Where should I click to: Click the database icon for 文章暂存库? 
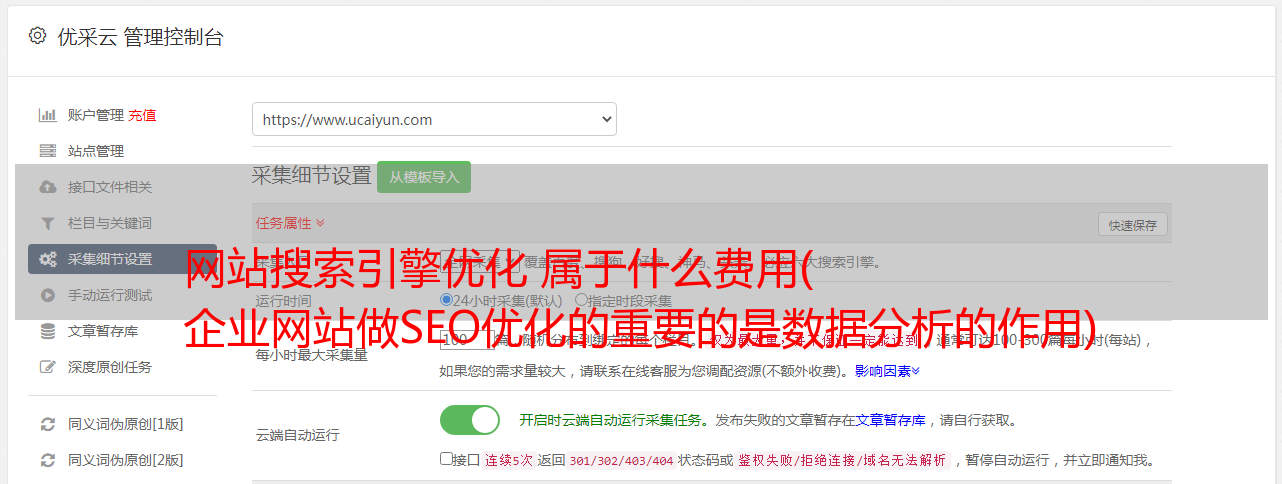click(47, 331)
